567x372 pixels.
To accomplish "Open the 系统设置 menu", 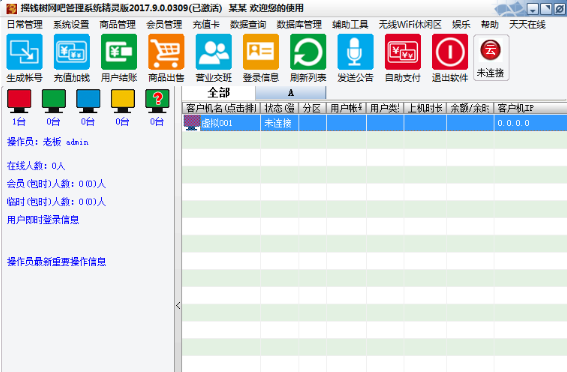I will click(71, 25).
